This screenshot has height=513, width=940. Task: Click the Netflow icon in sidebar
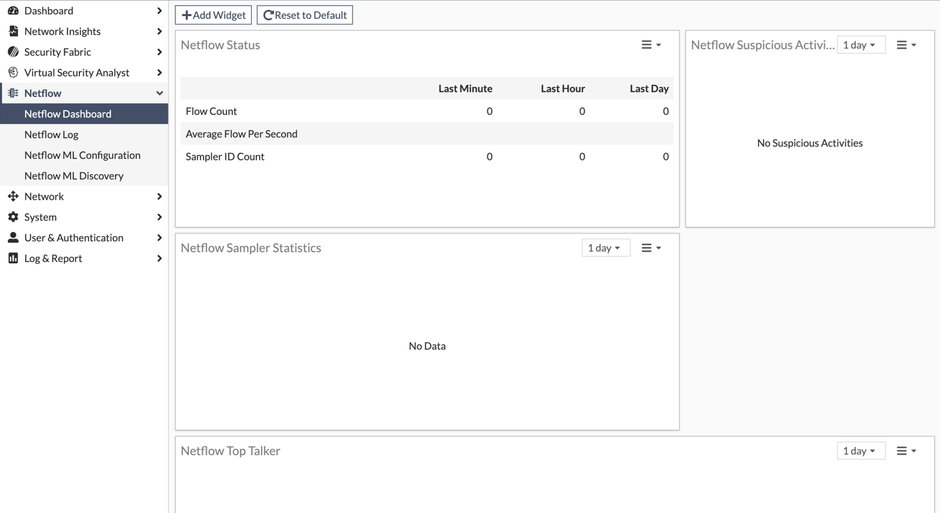coord(13,93)
